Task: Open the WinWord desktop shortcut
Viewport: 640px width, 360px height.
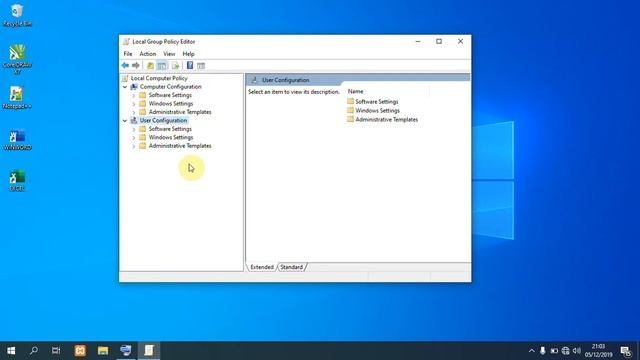Action: (x=17, y=140)
